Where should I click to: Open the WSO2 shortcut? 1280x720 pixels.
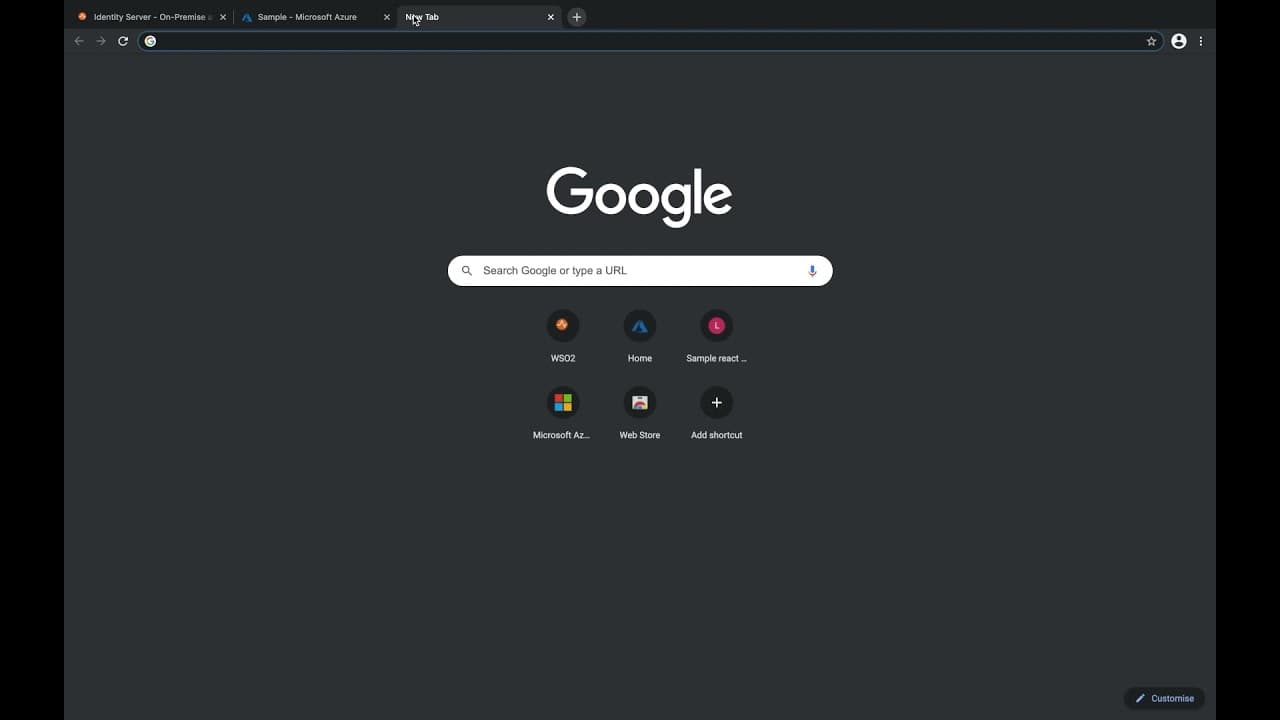[x=563, y=325]
